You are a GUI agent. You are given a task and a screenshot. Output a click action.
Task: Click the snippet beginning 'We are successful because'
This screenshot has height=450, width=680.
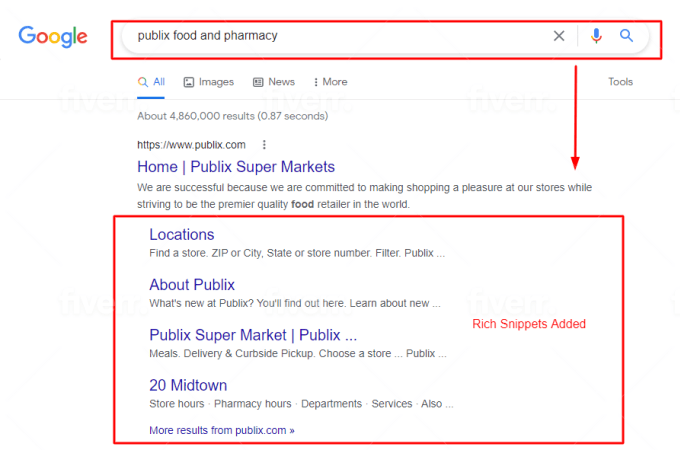(x=364, y=196)
